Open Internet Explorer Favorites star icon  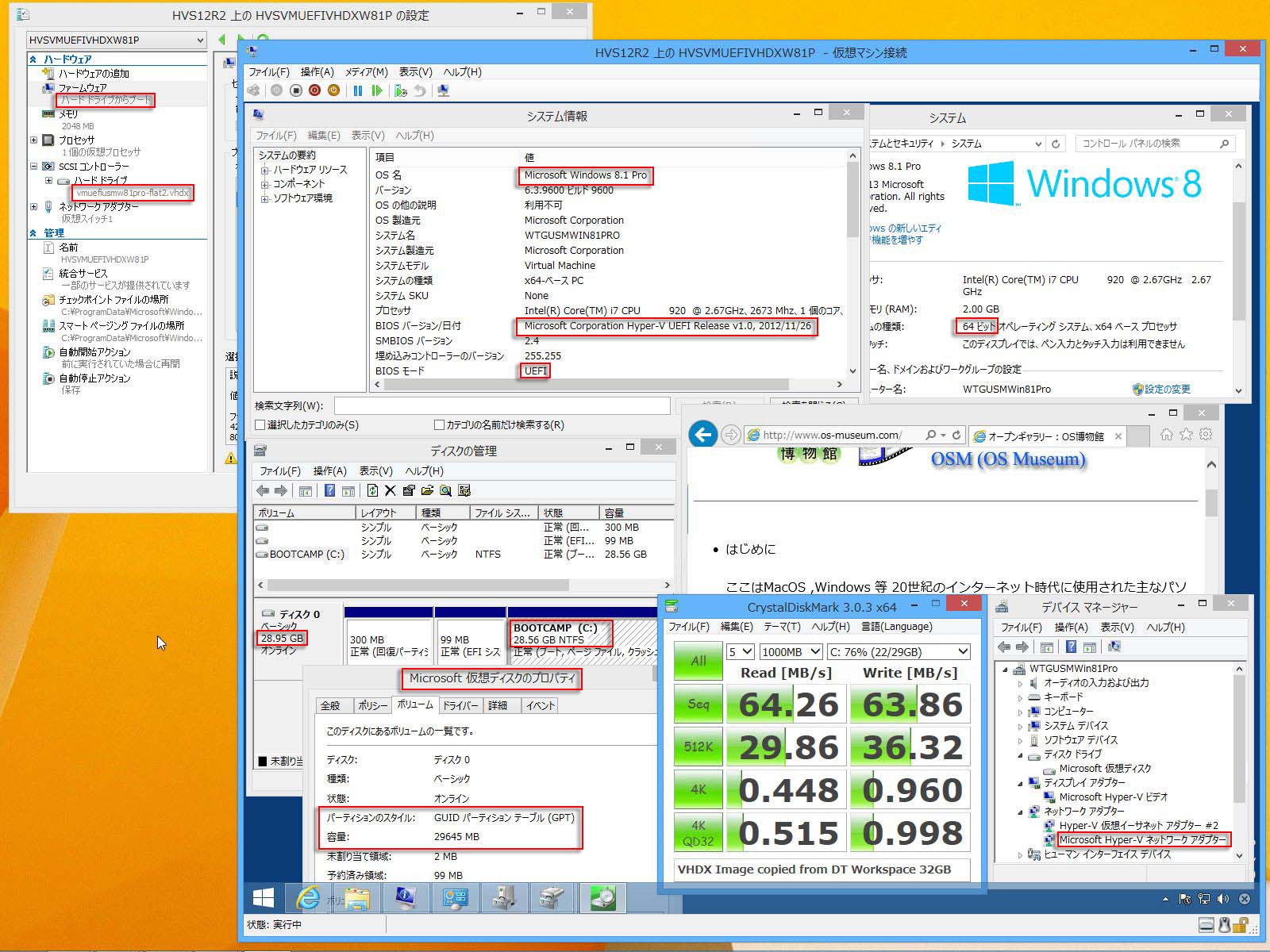[x=1187, y=434]
